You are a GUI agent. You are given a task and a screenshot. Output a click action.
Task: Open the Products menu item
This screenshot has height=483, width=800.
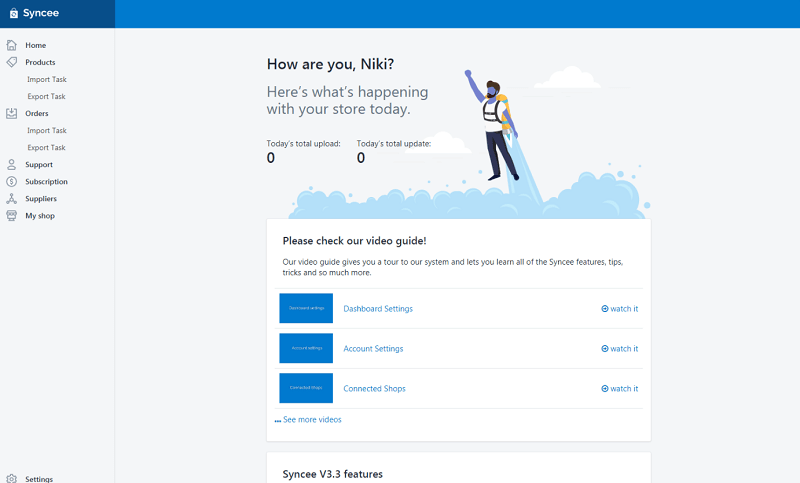click(x=40, y=62)
